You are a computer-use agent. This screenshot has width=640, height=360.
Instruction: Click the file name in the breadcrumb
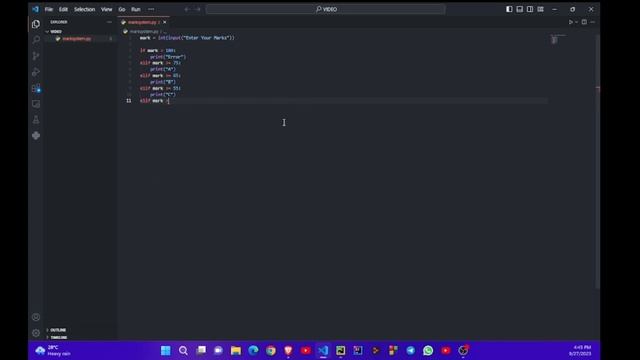[x=144, y=31]
